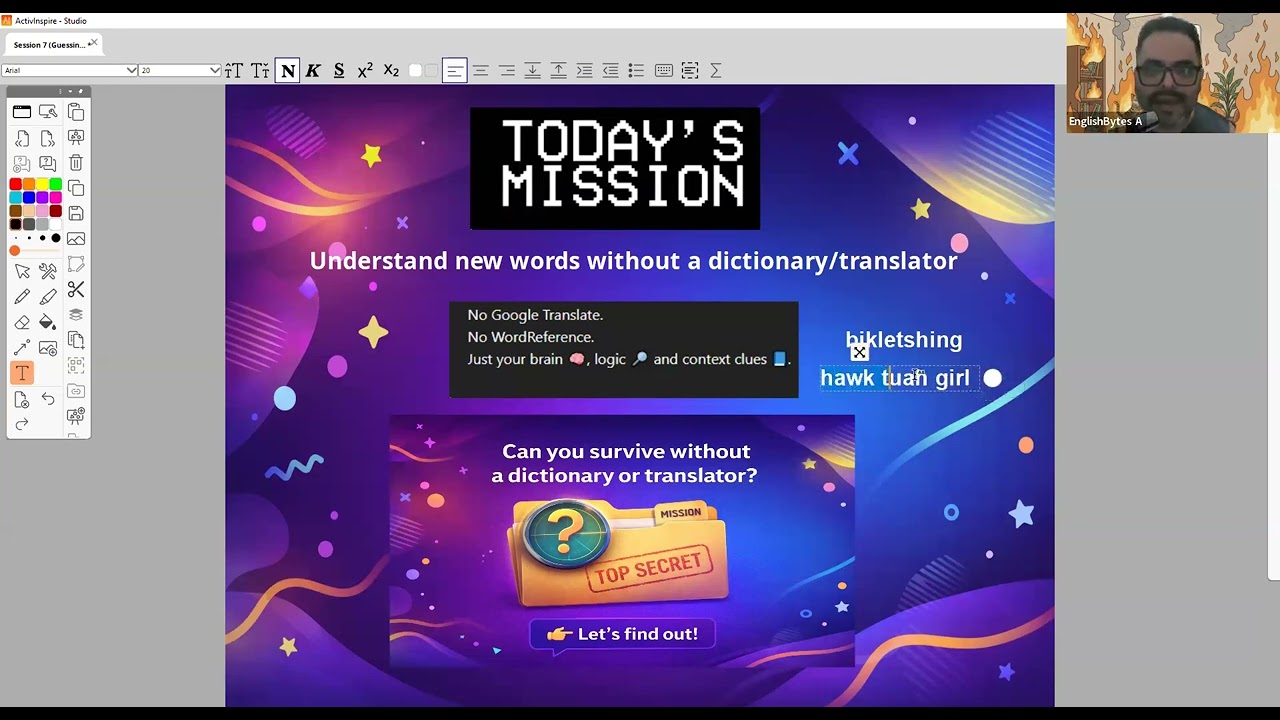The image size is (1280, 720).
Task: Click the monitor-with-wrench profile icon
Action: click(x=48, y=112)
